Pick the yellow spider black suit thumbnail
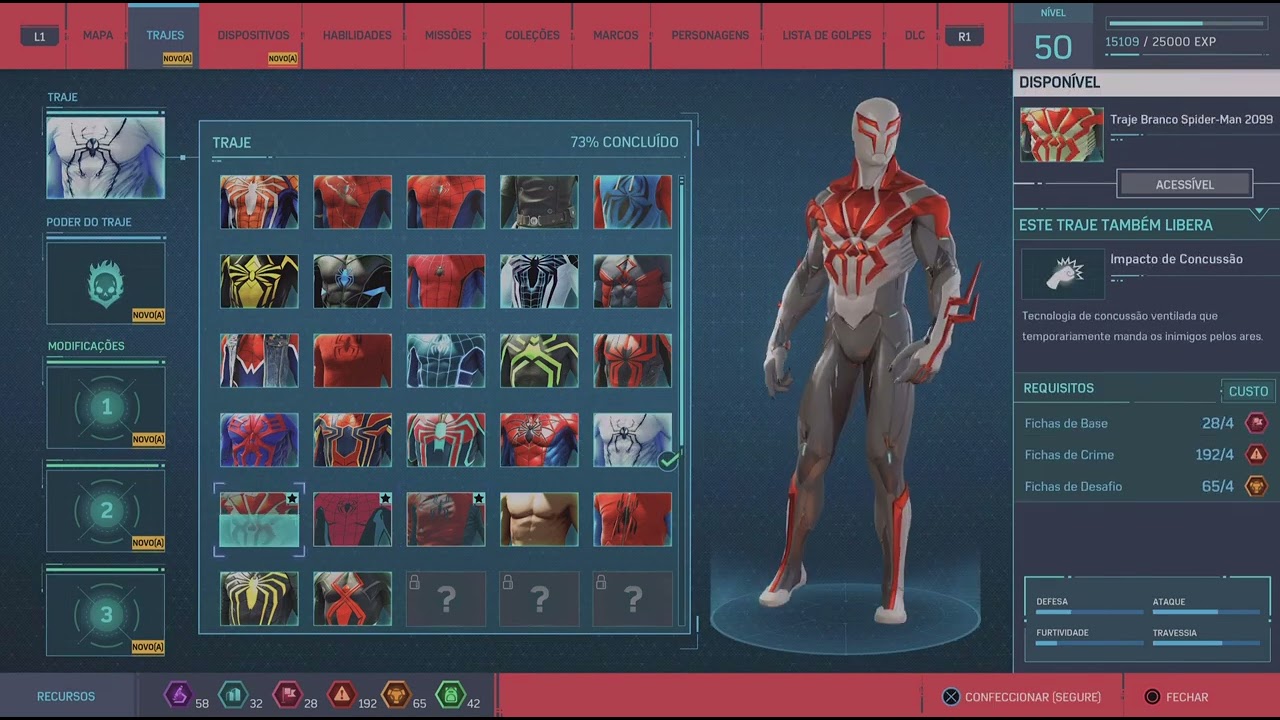 [259, 281]
